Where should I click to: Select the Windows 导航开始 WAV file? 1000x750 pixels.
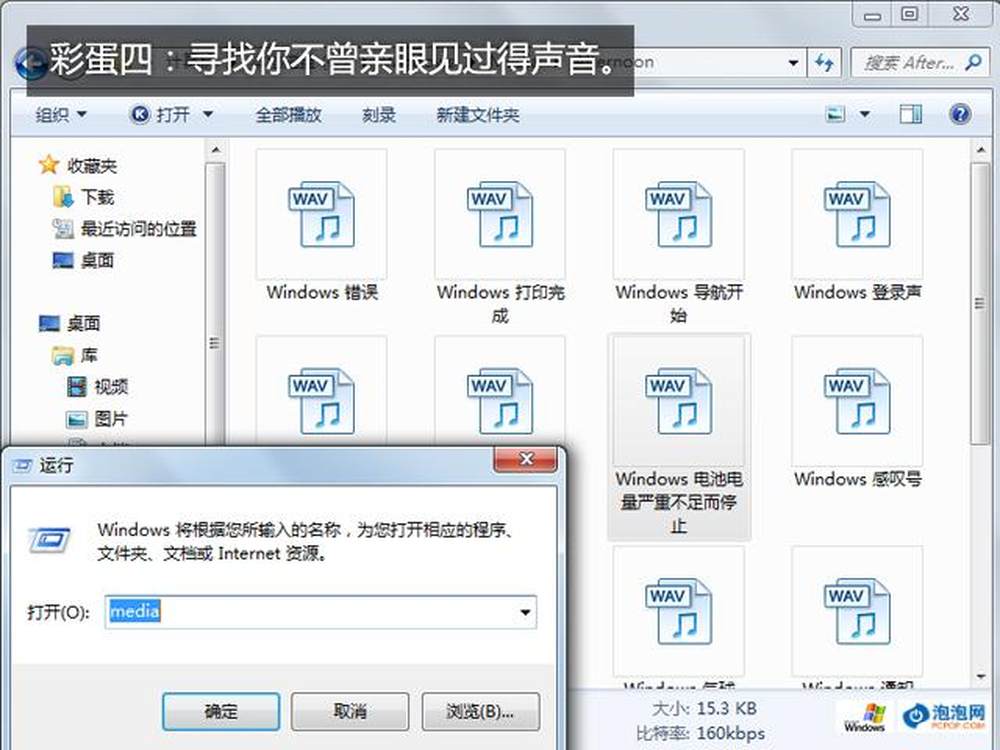coord(679,237)
